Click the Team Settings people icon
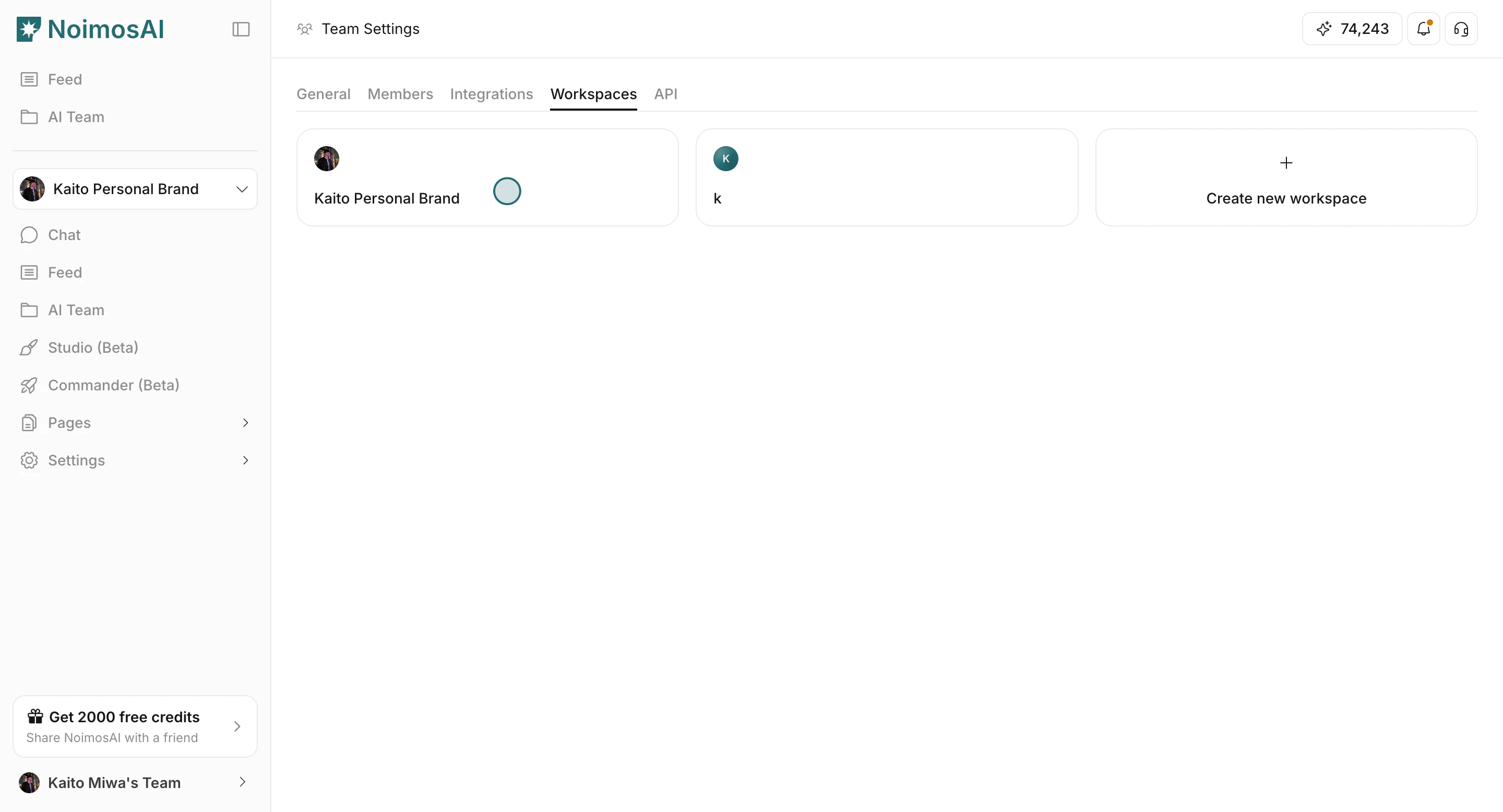The width and height of the screenshot is (1503, 812). [303, 29]
